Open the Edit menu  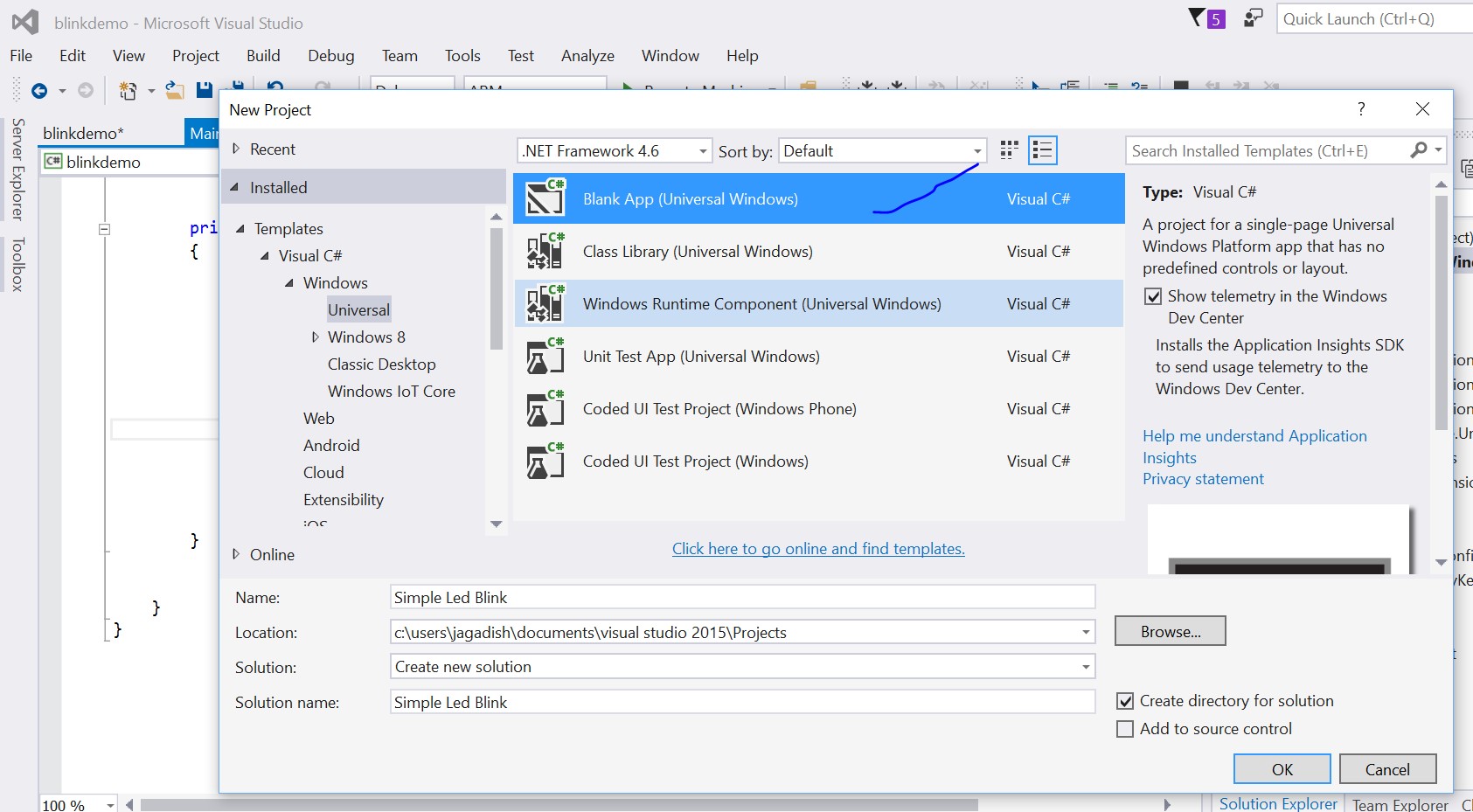pyautogui.click(x=73, y=55)
